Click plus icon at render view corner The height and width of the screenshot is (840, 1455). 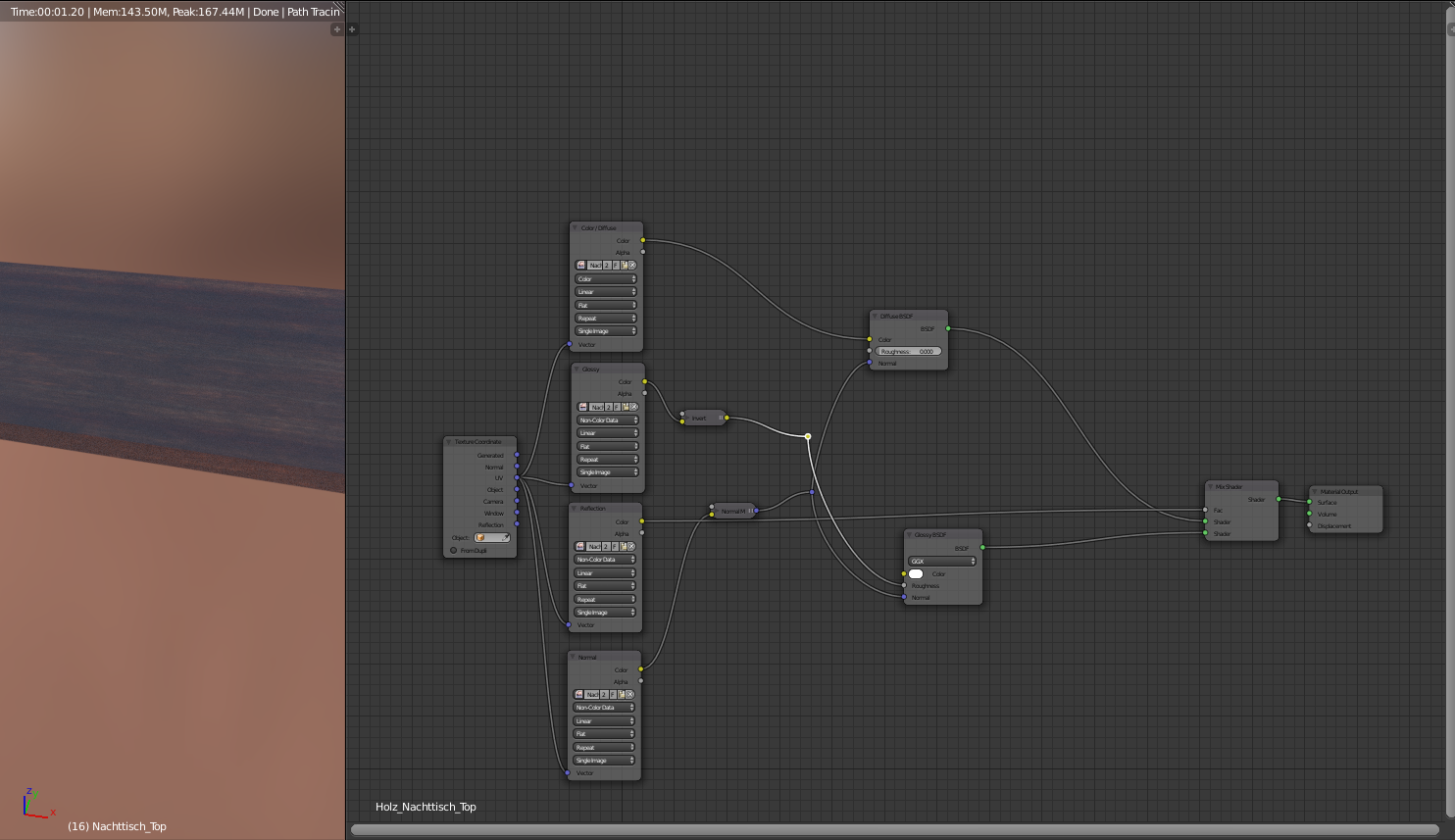[336, 29]
